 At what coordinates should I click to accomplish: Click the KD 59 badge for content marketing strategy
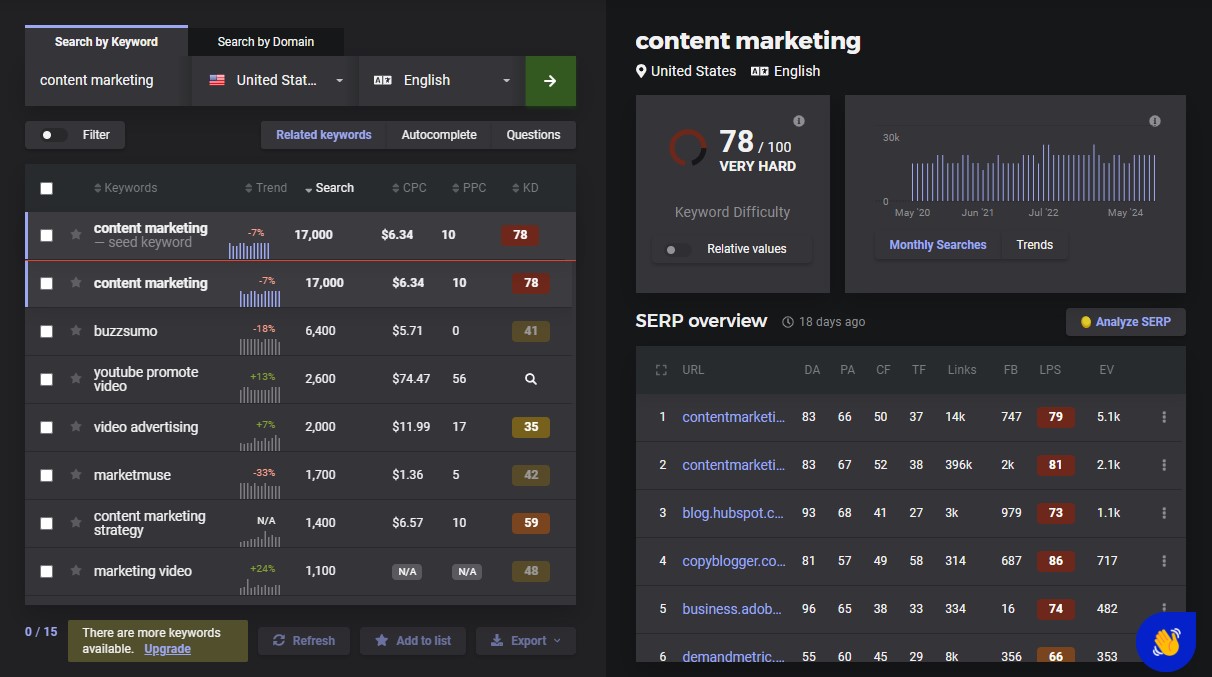[531, 523]
